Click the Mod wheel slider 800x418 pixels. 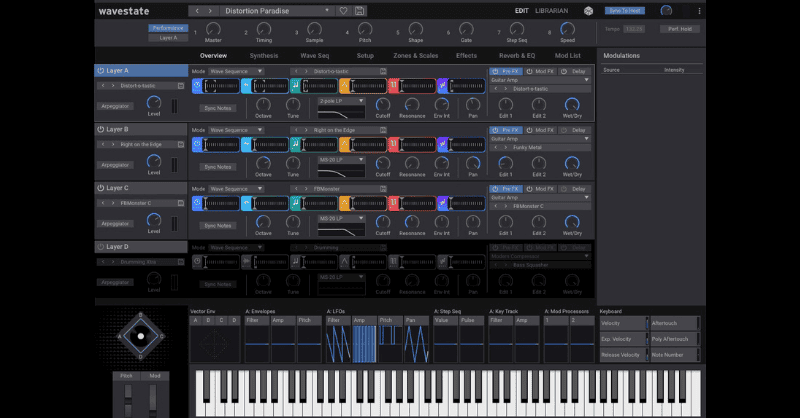153,399
